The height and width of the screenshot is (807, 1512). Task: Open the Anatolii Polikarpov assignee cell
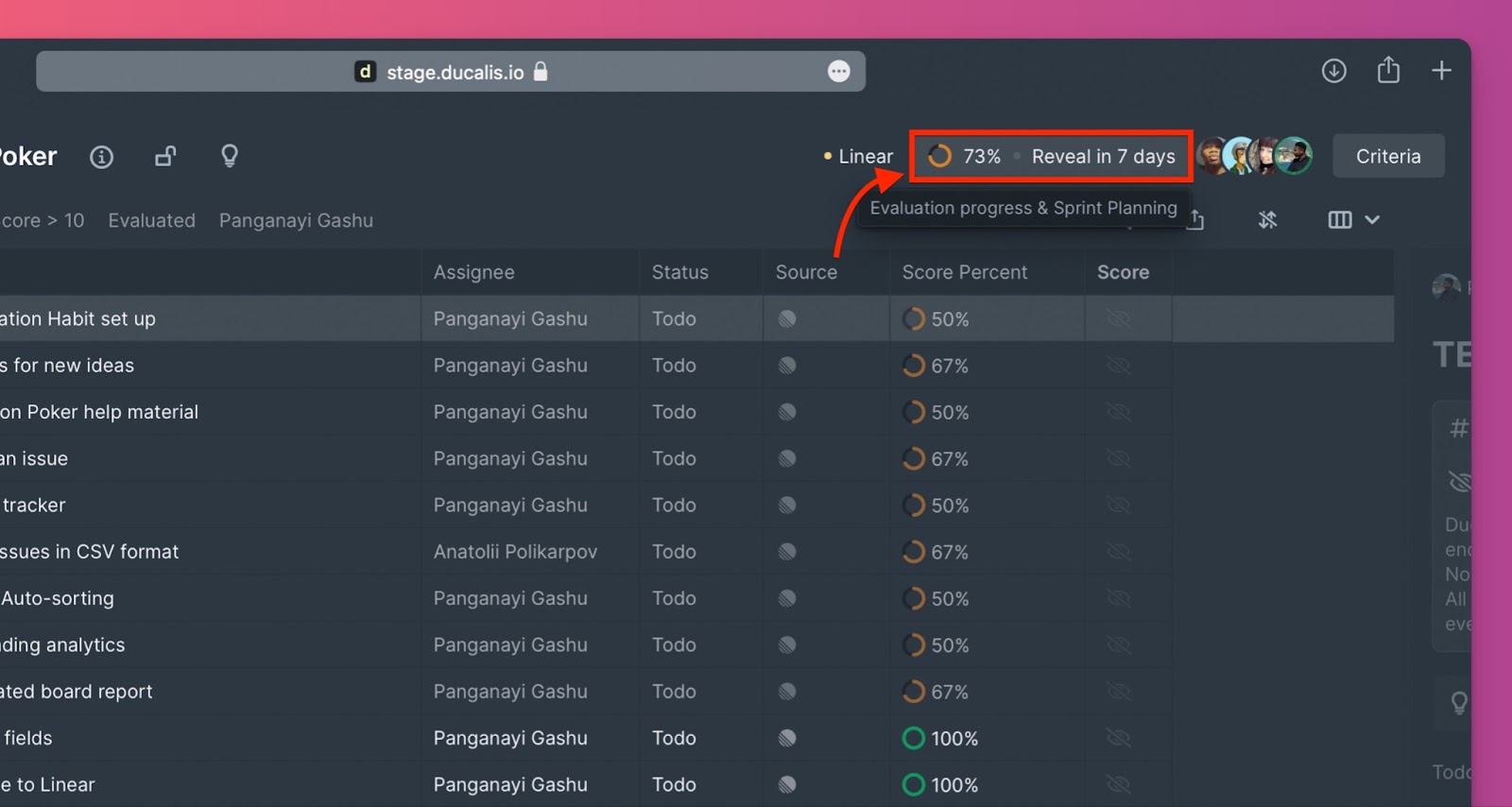click(x=515, y=552)
